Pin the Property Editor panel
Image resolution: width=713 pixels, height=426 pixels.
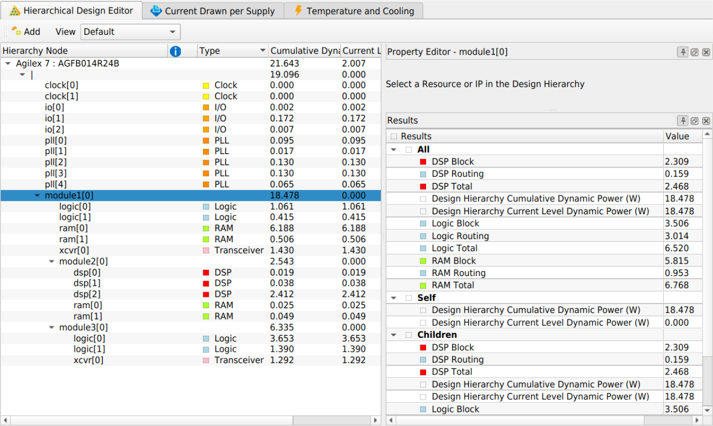(683, 52)
